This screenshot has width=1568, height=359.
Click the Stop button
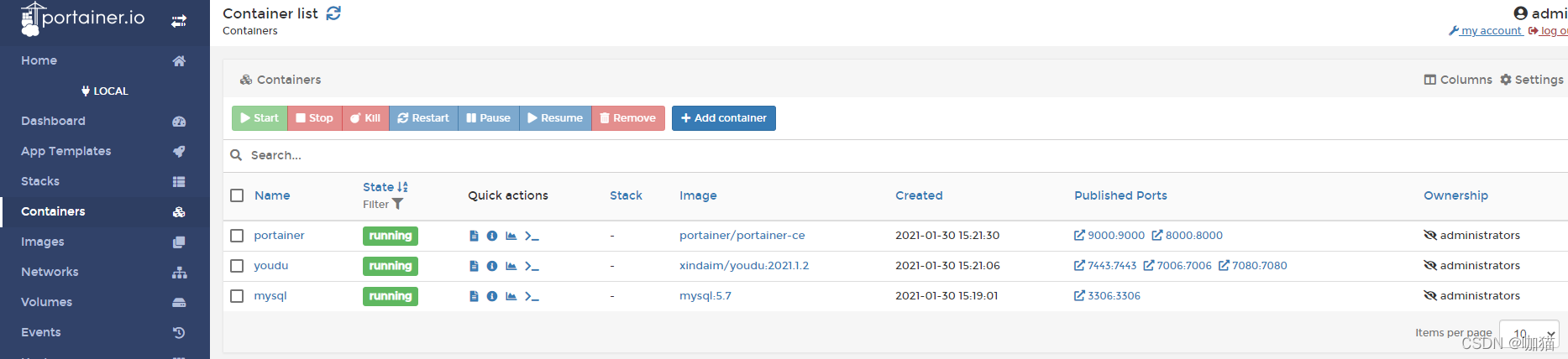point(315,118)
